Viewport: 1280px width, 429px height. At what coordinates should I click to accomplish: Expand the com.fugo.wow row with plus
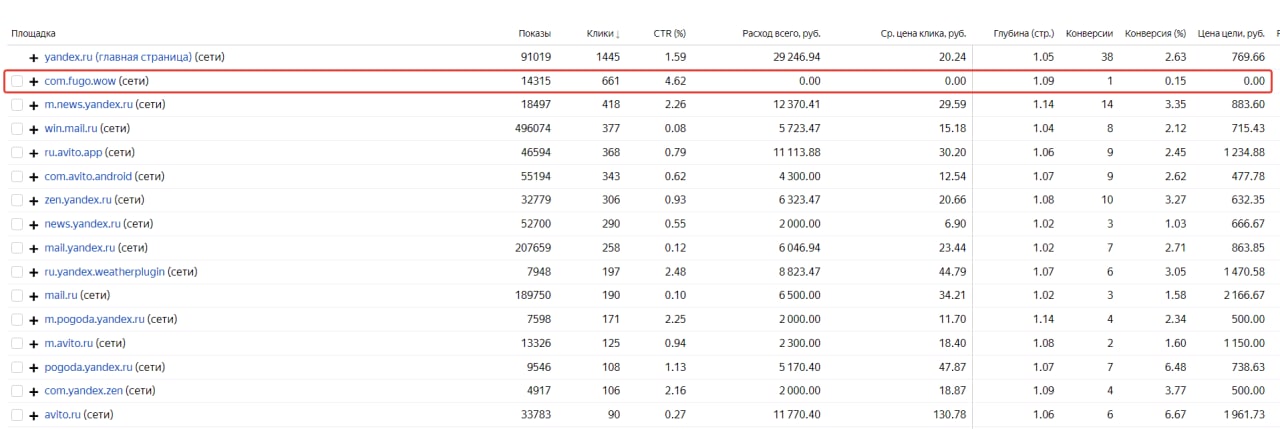[34, 81]
